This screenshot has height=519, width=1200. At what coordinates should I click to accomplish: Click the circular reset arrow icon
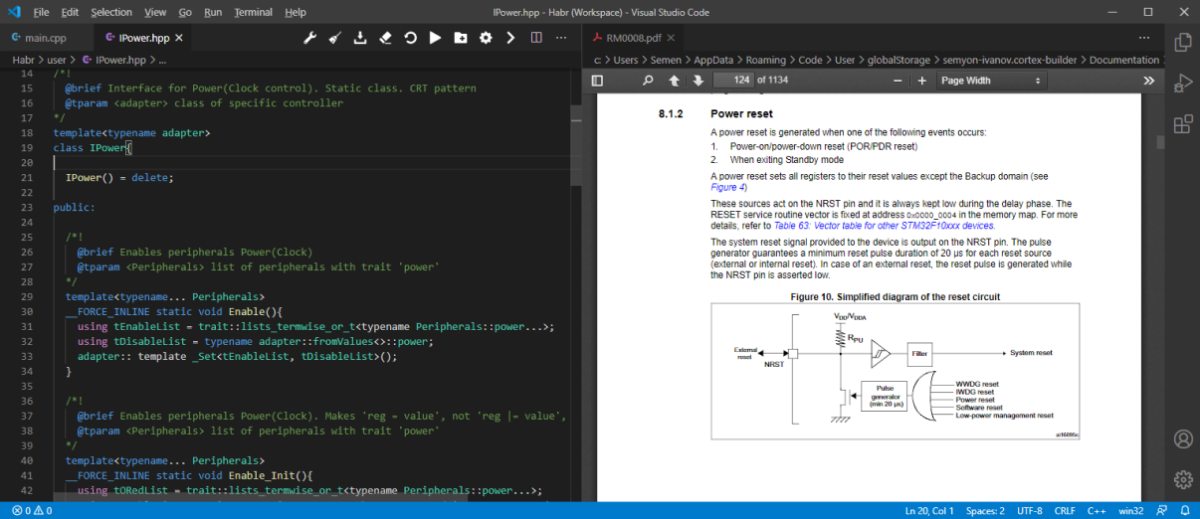410,38
